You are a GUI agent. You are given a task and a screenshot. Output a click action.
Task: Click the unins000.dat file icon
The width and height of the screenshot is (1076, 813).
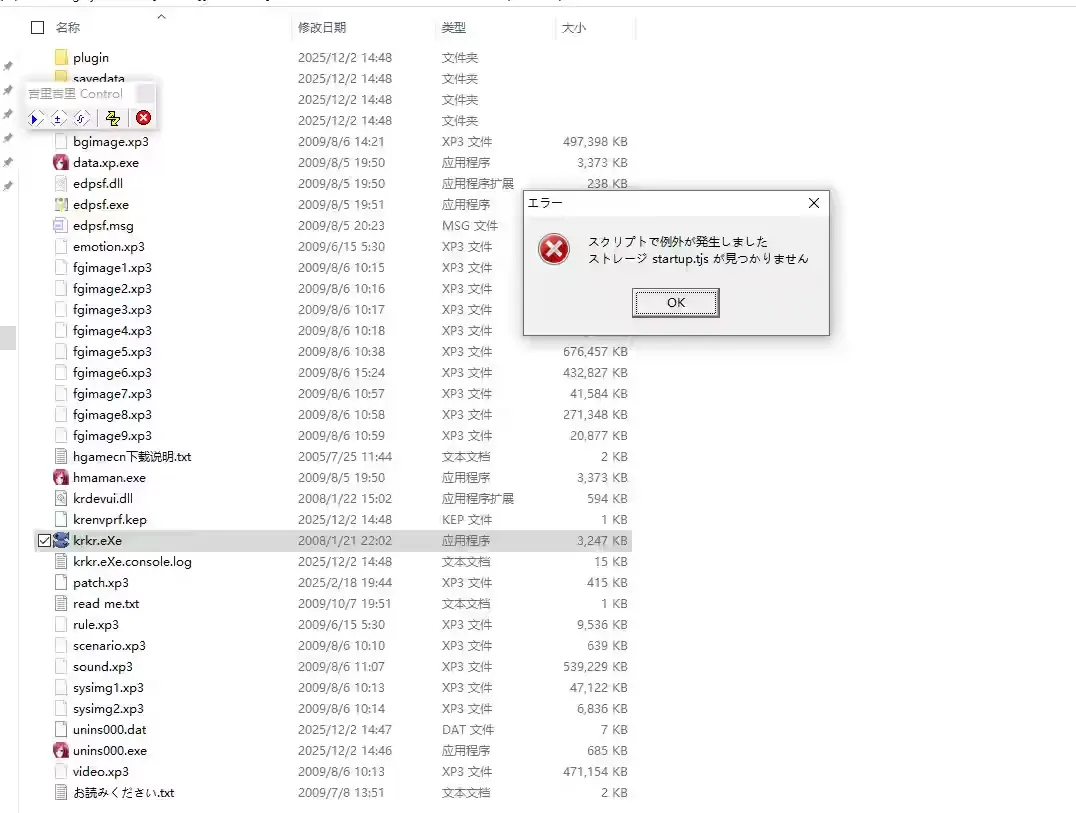61,729
